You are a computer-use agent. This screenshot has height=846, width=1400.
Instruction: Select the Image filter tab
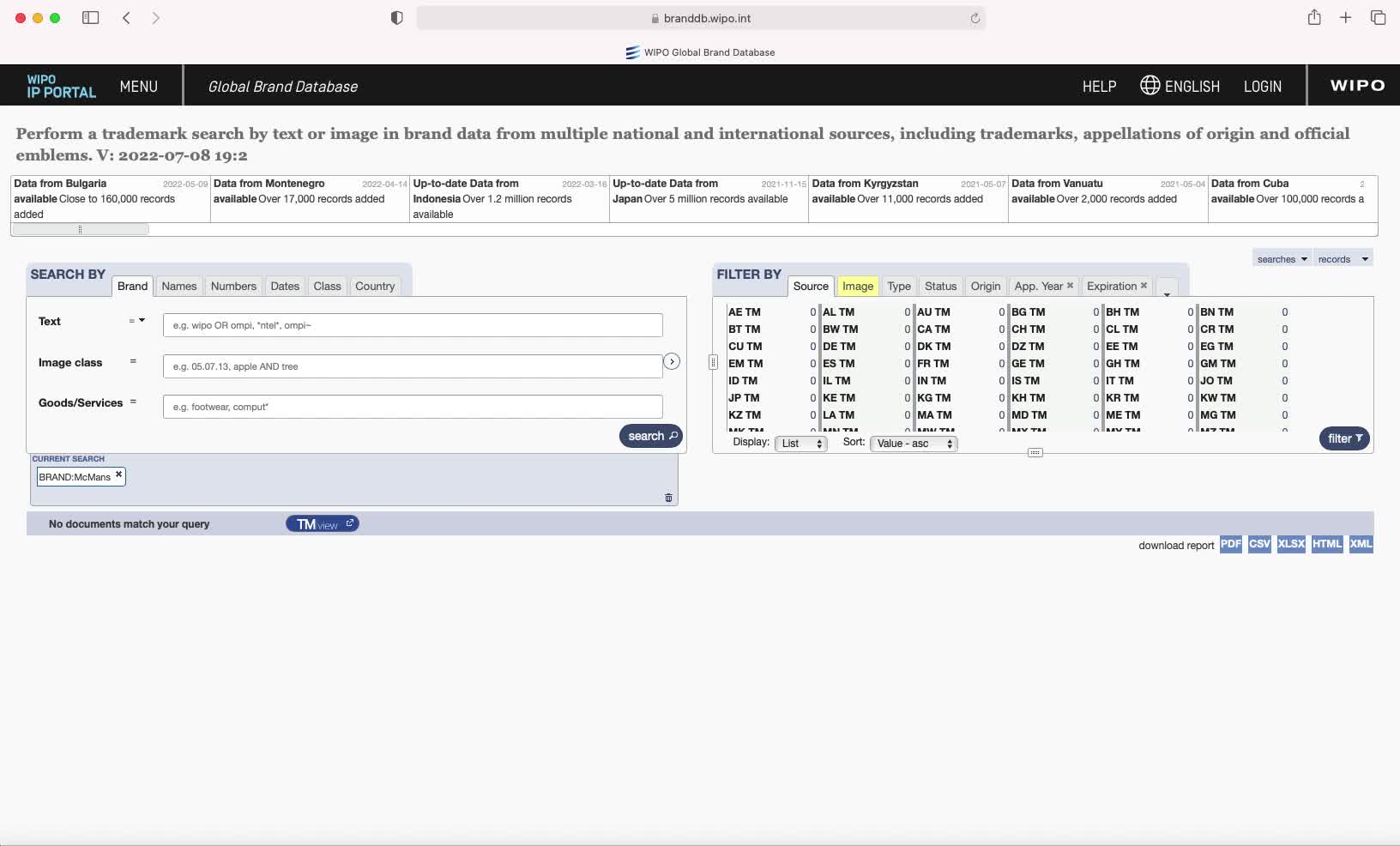tap(858, 287)
